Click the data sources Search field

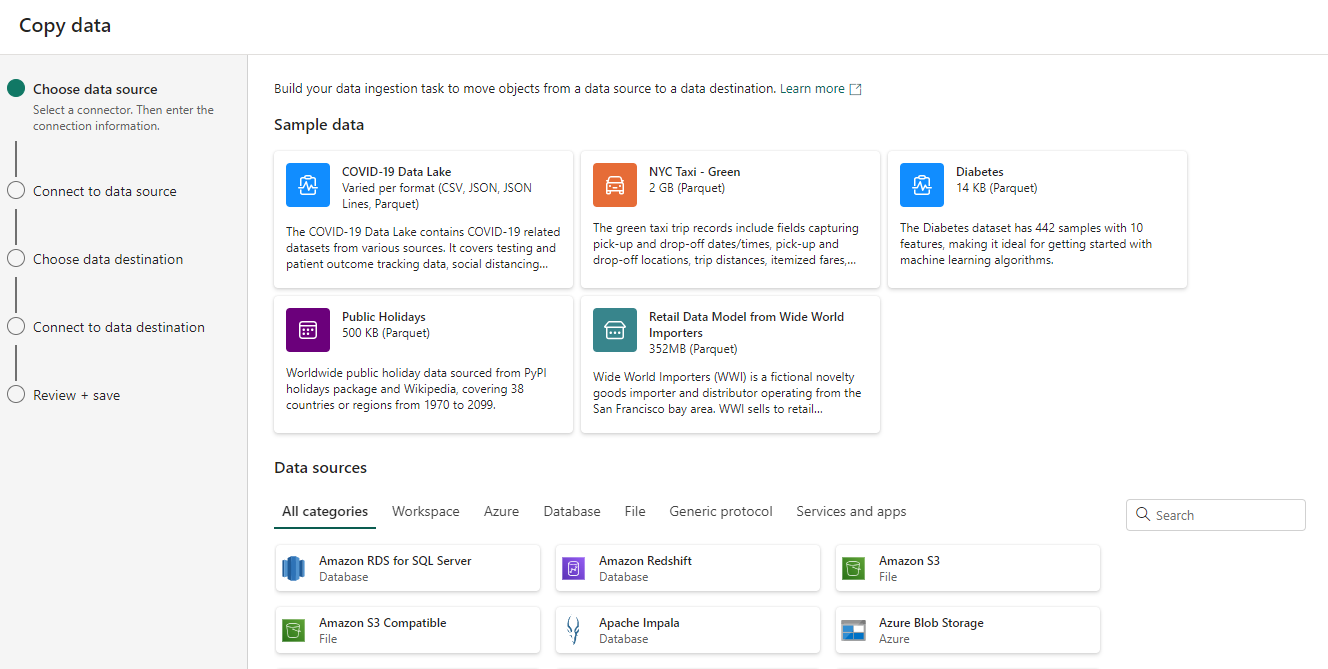(1225, 515)
